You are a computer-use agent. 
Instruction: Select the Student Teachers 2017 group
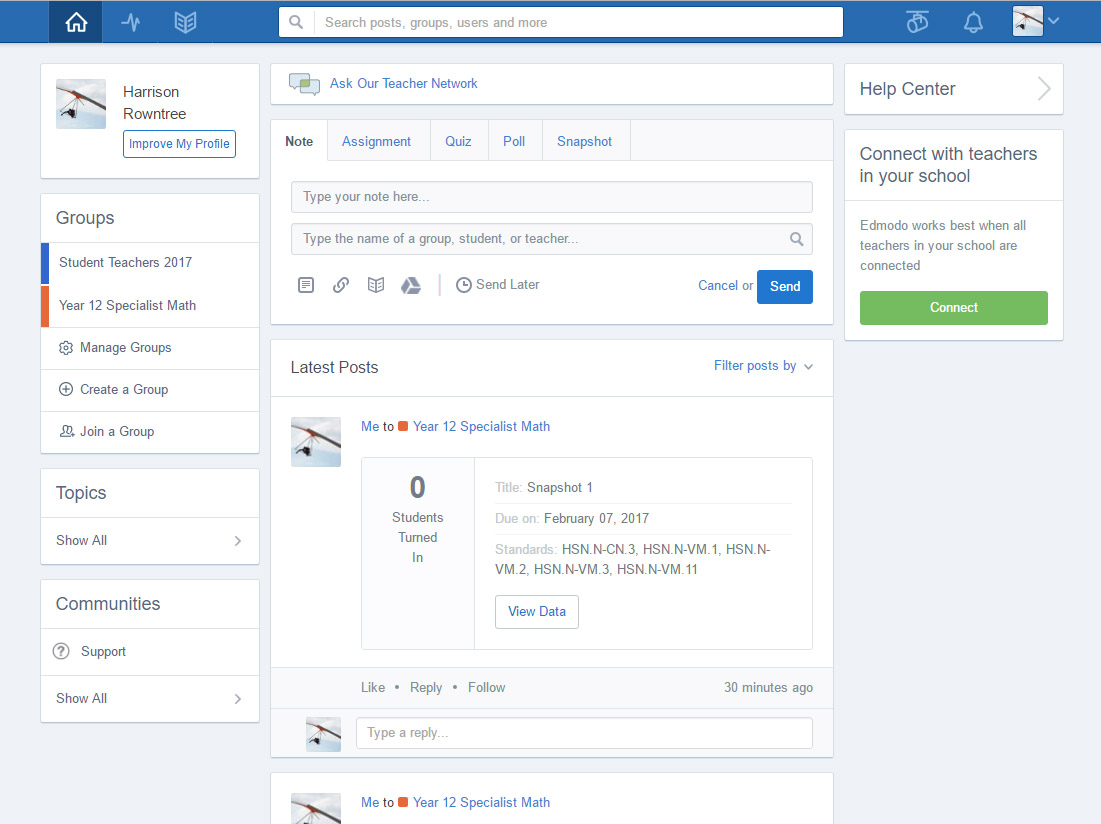(150, 263)
